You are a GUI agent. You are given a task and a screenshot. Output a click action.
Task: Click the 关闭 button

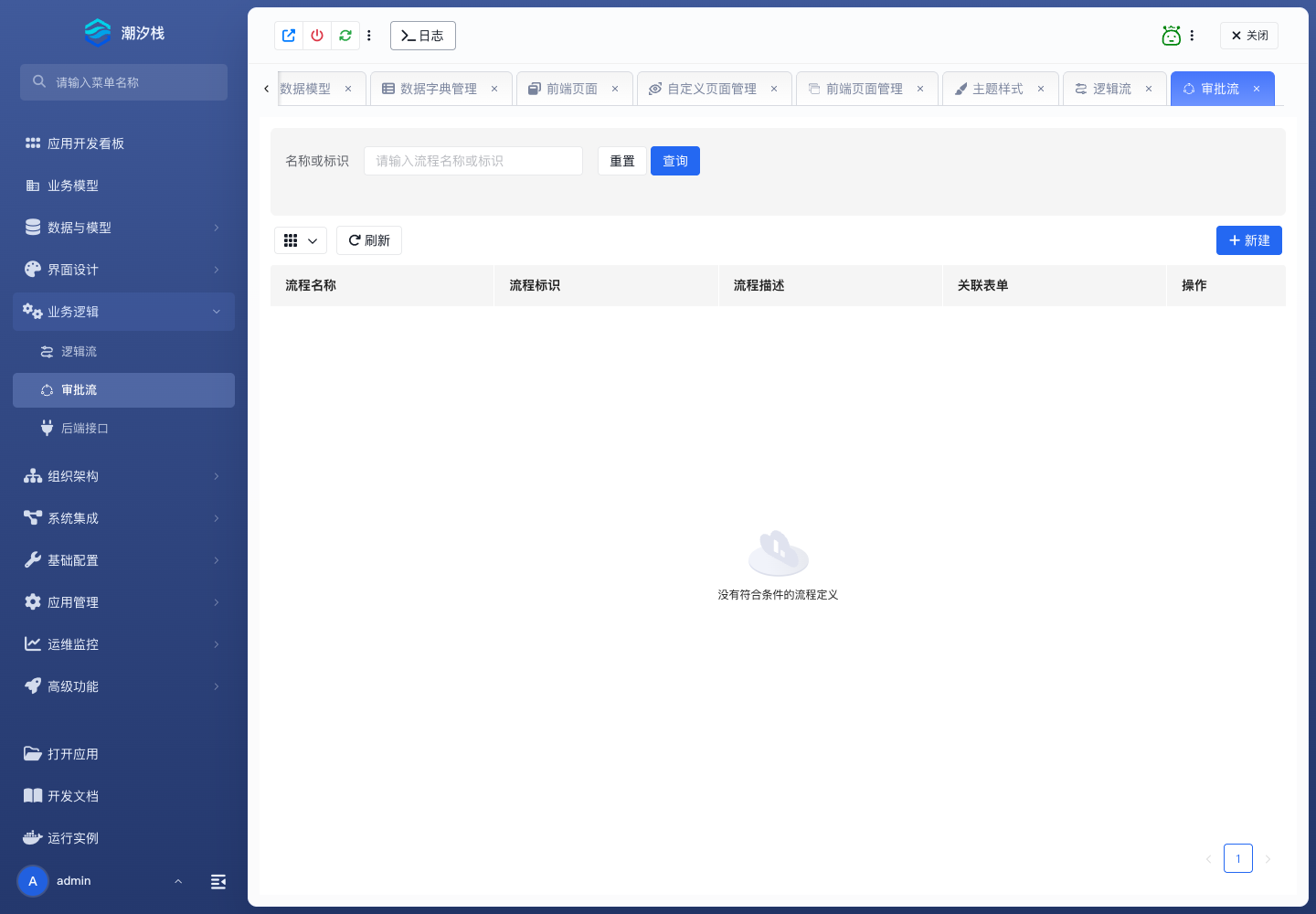point(1248,36)
